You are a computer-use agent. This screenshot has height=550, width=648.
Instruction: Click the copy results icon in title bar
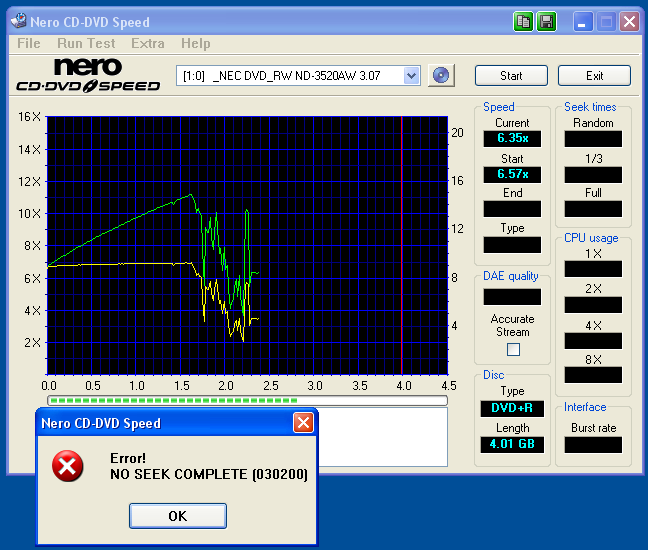[x=523, y=21]
